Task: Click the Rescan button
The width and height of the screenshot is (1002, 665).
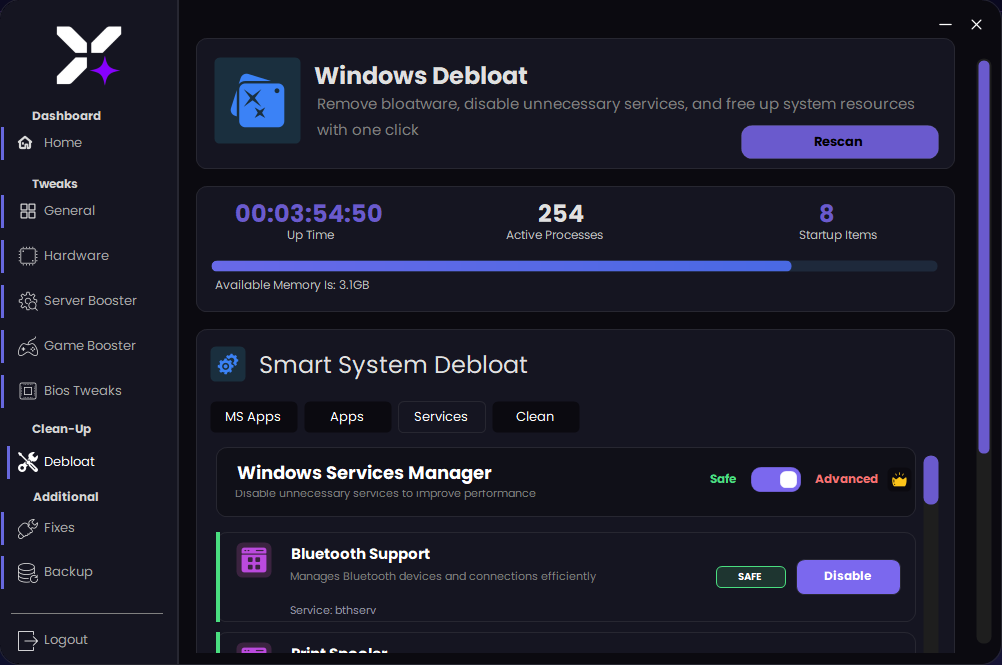Action: point(839,142)
